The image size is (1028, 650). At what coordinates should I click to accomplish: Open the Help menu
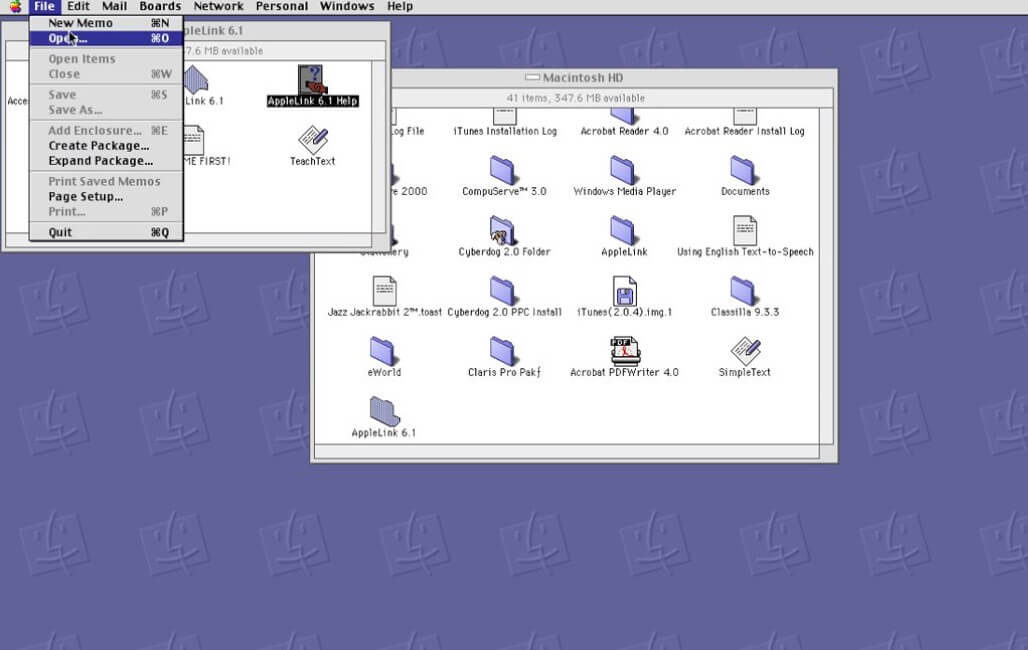tap(400, 7)
